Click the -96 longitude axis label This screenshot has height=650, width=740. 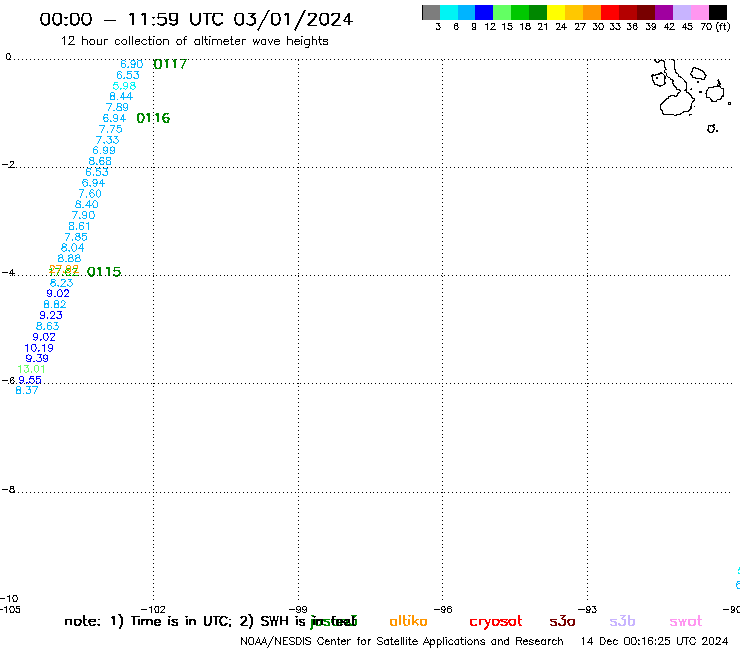443,609
